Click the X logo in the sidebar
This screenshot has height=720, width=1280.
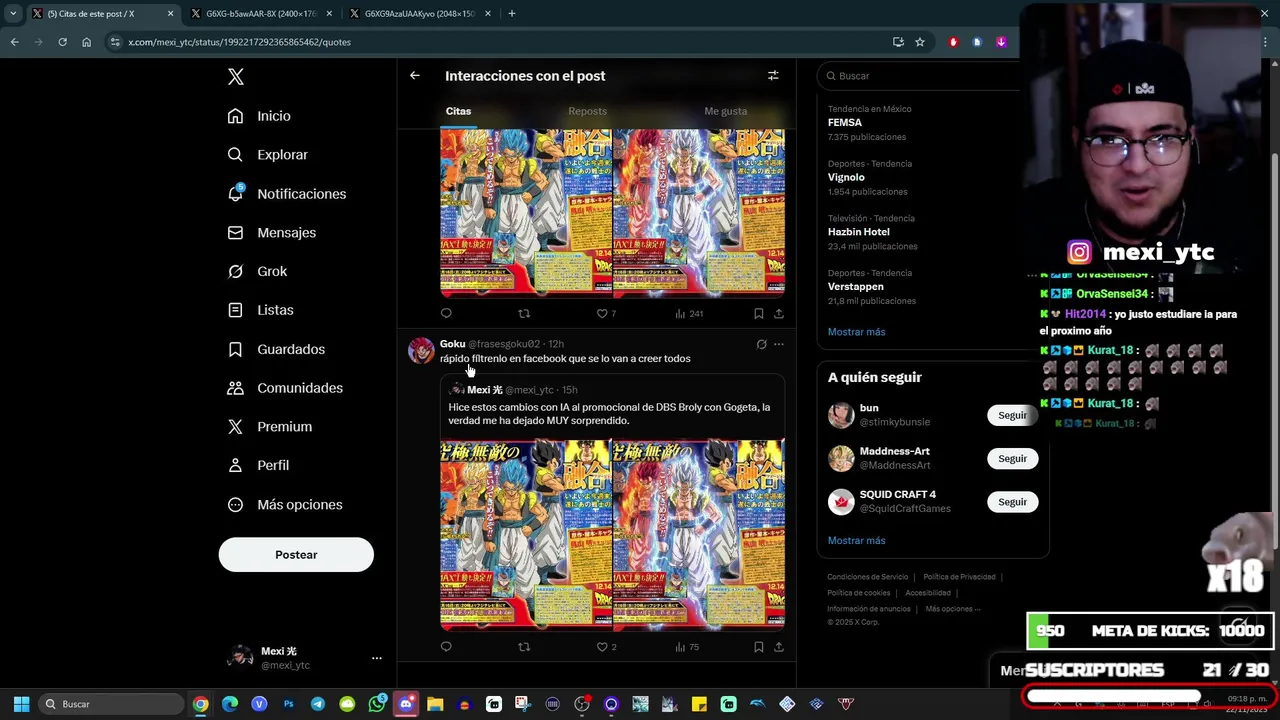click(236, 77)
